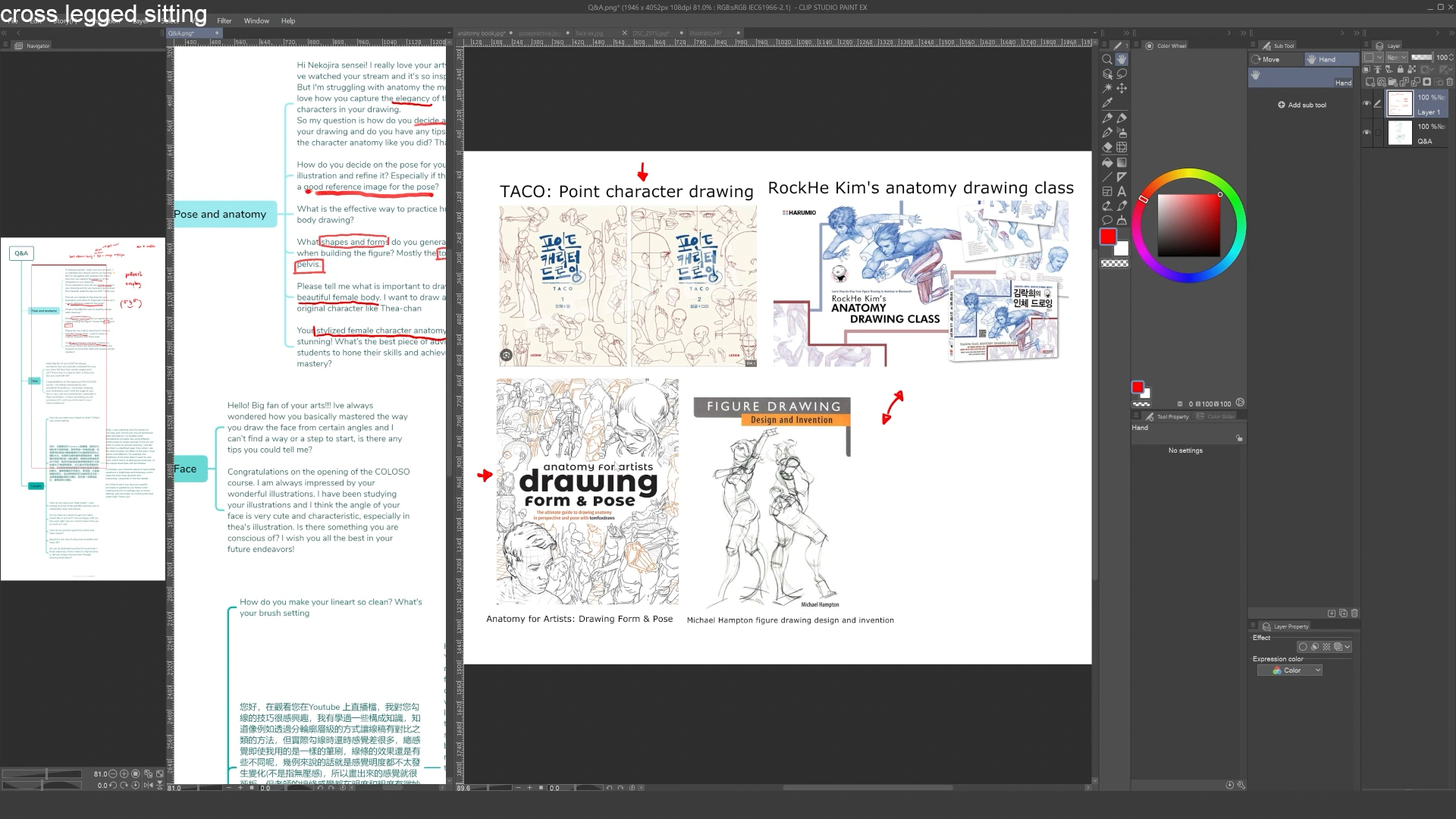The height and width of the screenshot is (819, 1456).
Task: Select the Zoom magnifier tool
Action: [x=1107, y=59]
